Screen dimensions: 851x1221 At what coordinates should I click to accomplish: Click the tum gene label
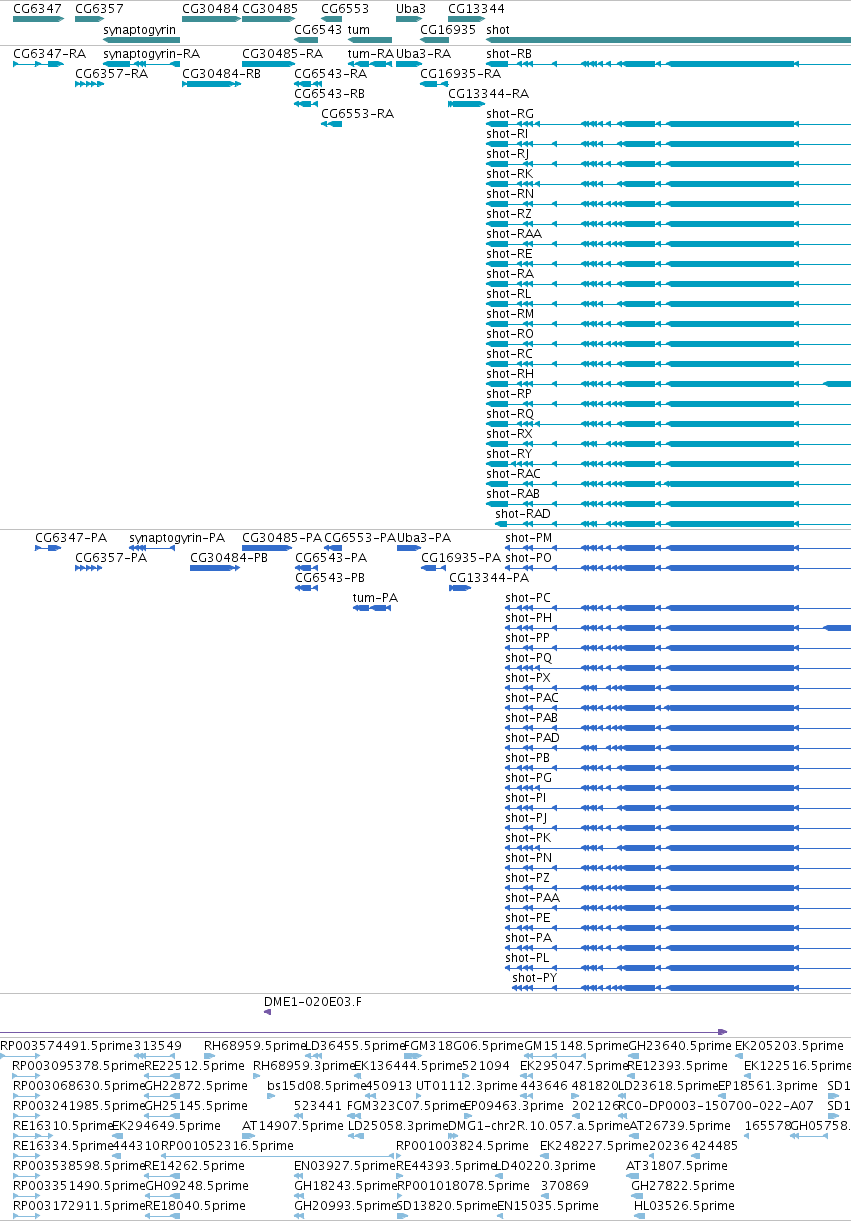point(358,30)
